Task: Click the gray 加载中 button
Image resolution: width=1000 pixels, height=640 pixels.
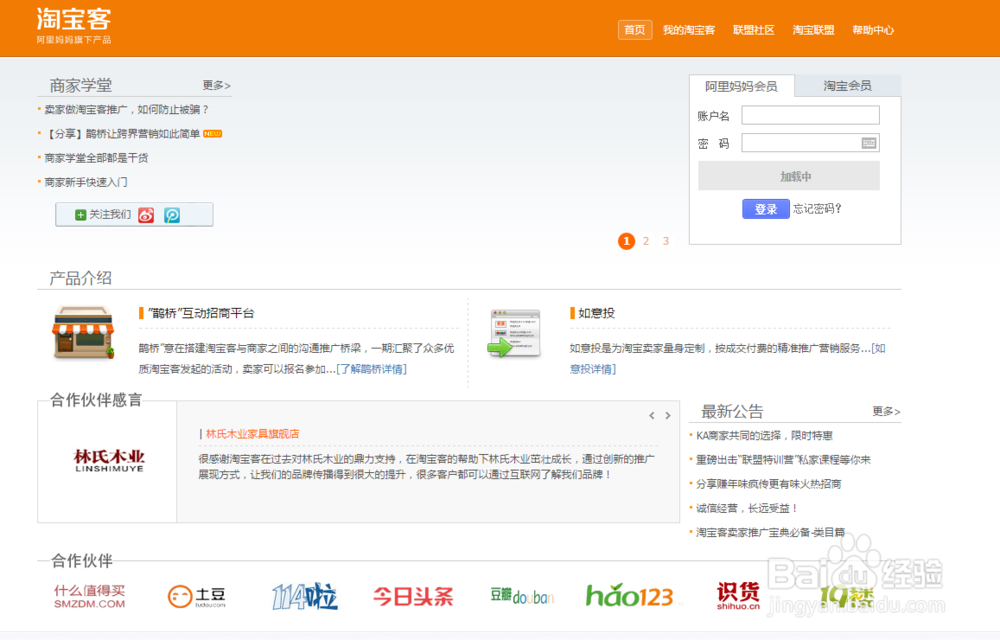Action: click(789, 176)
